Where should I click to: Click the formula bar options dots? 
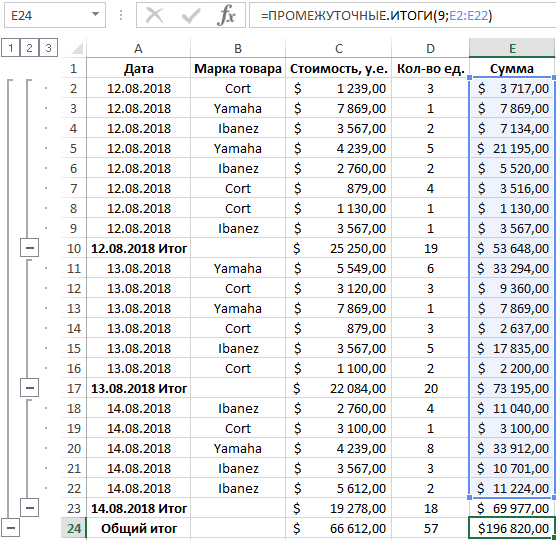click(x=121, y=15)
